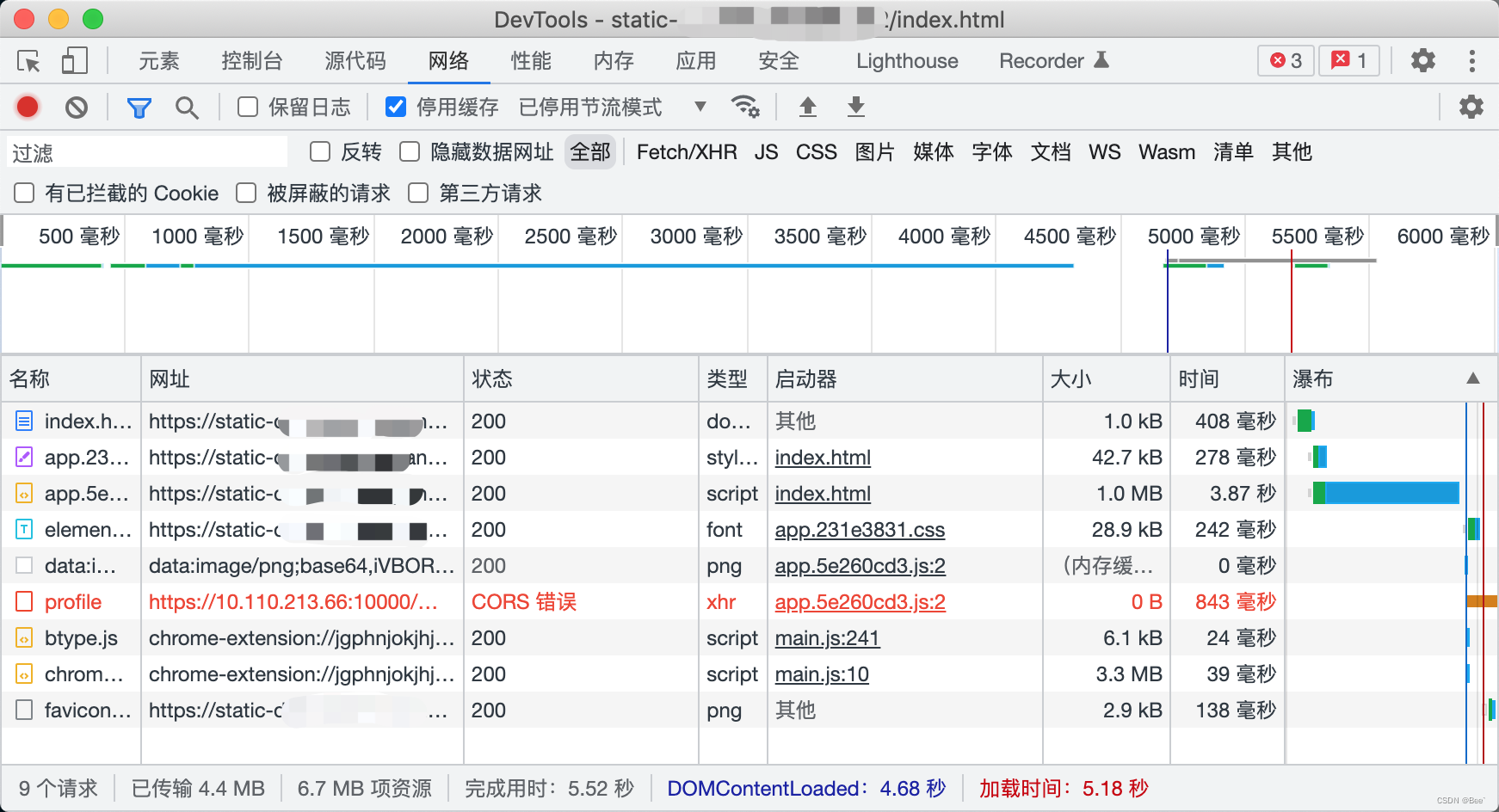Open initiator link main.js:10
The width and height of the screenshot is (1499, 812).
pyautogui.click(x=822, y=674)
